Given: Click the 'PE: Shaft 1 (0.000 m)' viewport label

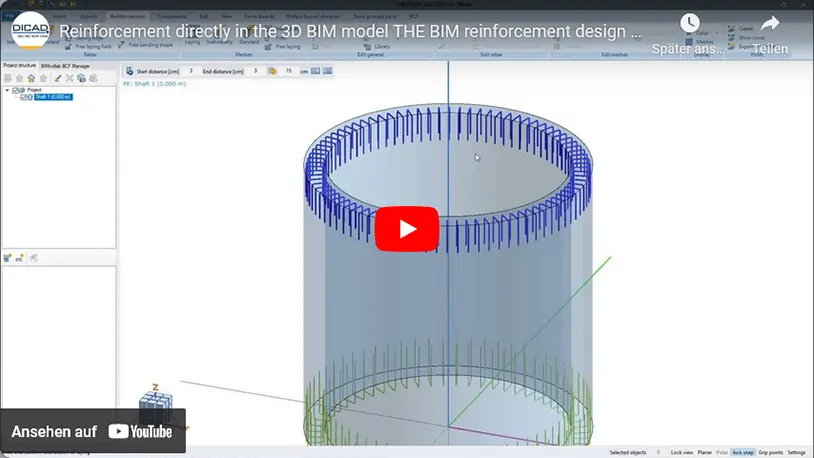Looking at the screenshot, I should click(x=154, y=84).
